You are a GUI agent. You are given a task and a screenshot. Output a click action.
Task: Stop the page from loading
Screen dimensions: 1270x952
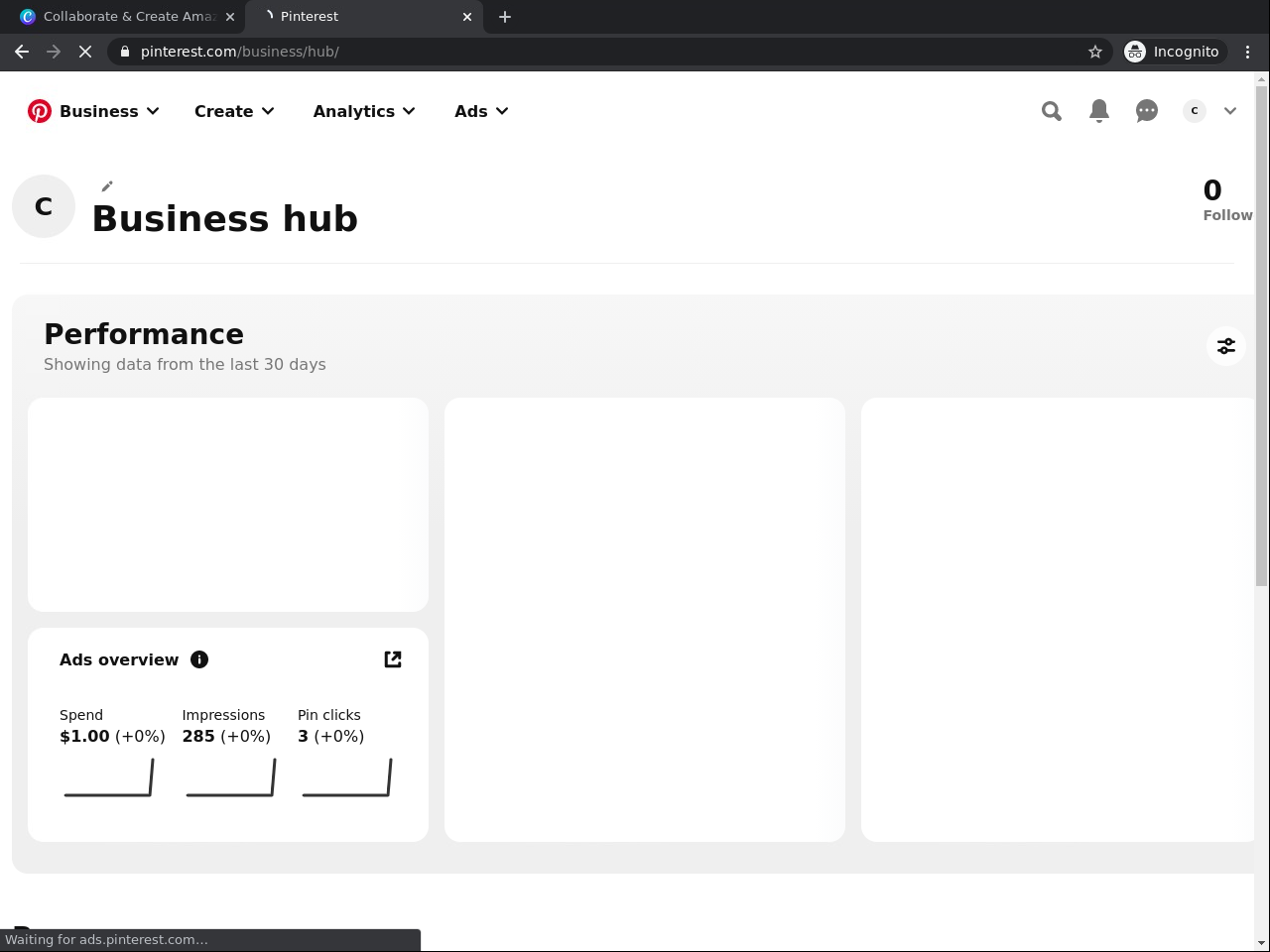(x=85, y=52)
